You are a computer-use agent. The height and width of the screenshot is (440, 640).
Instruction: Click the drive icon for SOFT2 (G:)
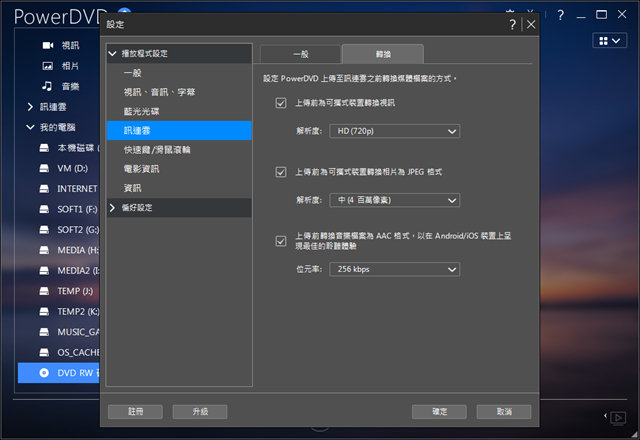coord(44,229)
